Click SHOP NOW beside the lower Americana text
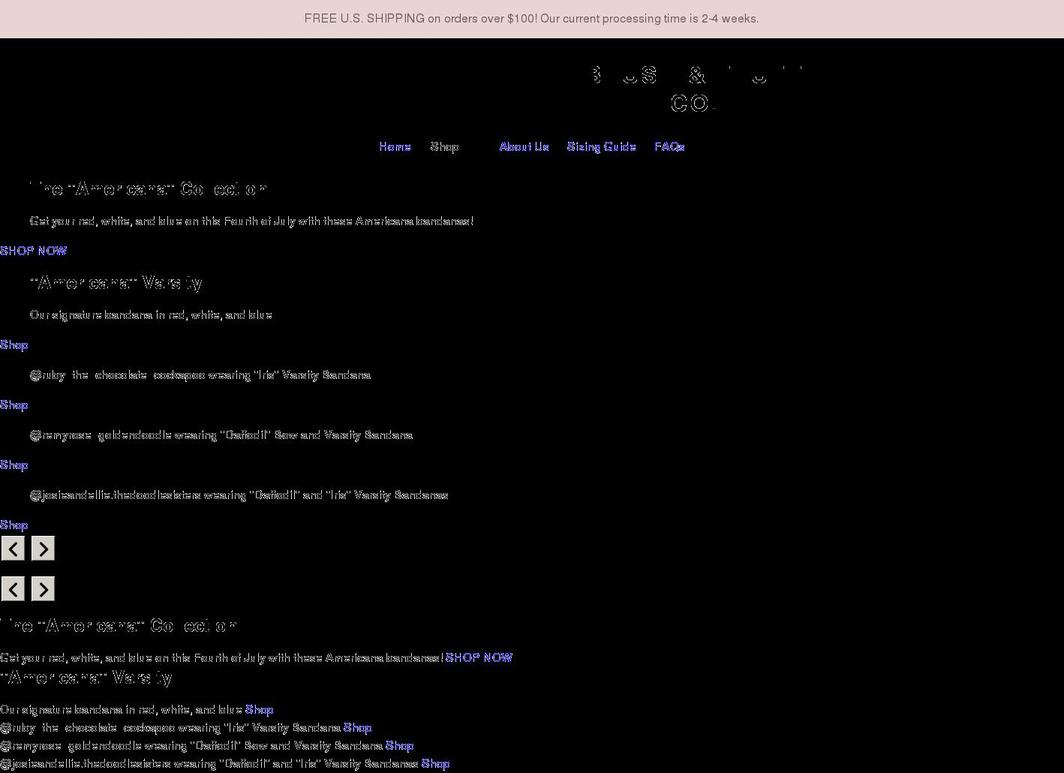1064x773 pixels. (x=479, y=657)
